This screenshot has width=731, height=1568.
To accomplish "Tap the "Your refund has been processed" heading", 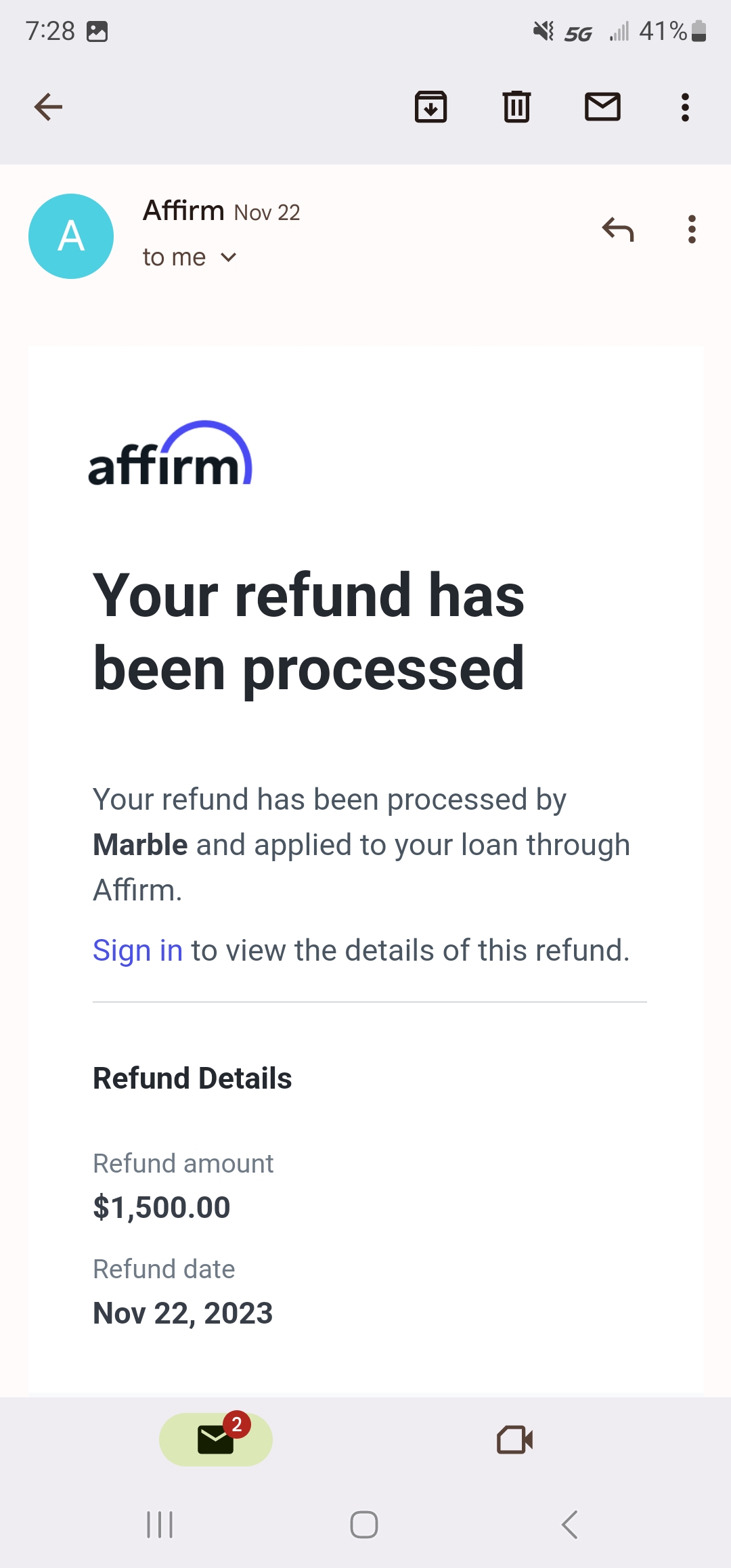I will (x=309, y=631).
